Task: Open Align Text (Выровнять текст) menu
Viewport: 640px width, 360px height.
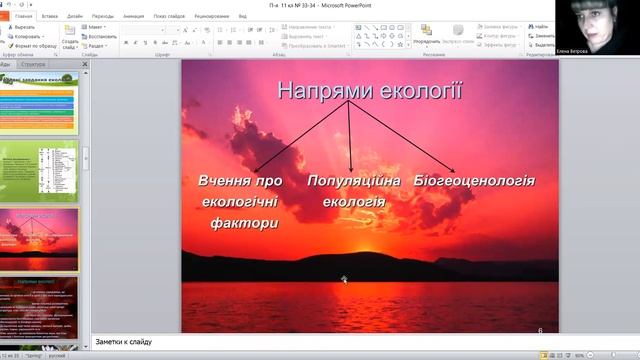Action: (305, 37)
